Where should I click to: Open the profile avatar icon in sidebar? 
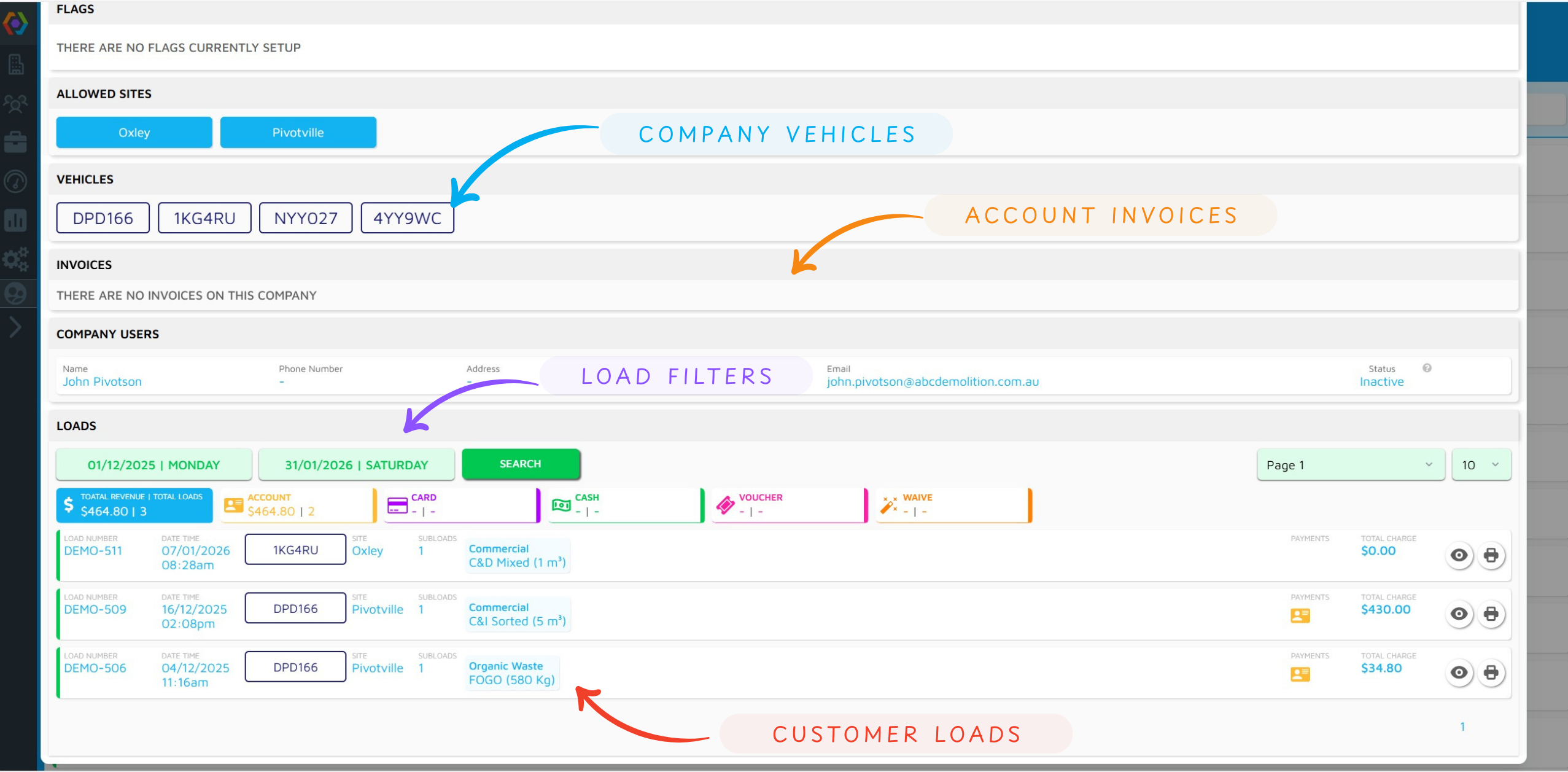[15, 294]
